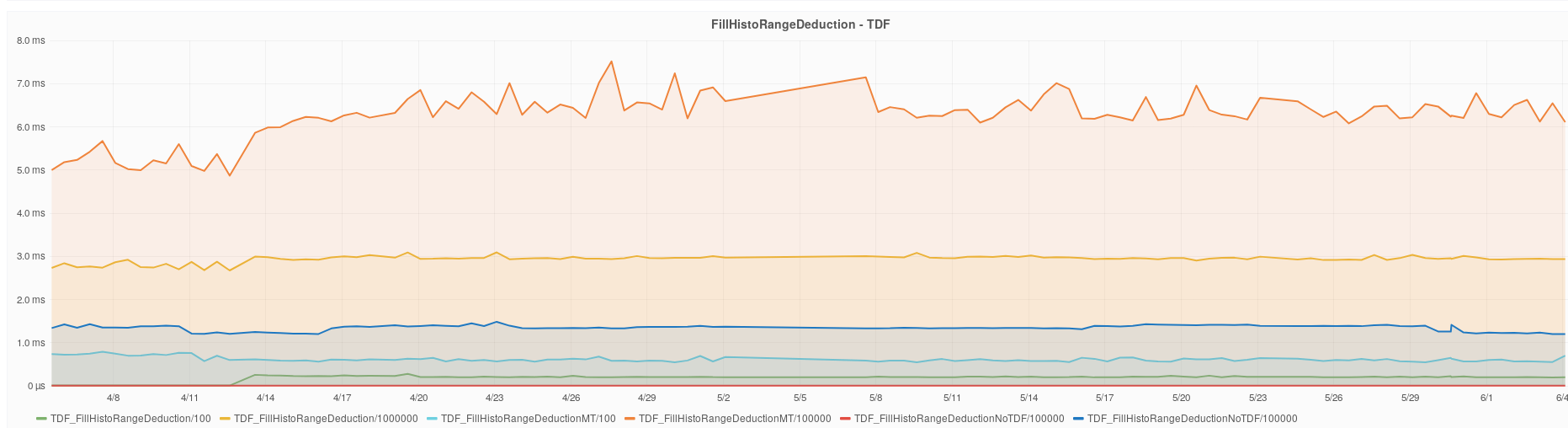Toggle series TDF_FillHistoRangeDeductionMT/100000 in legend
The image size is (1568, 428).
[x=735, y=419]
